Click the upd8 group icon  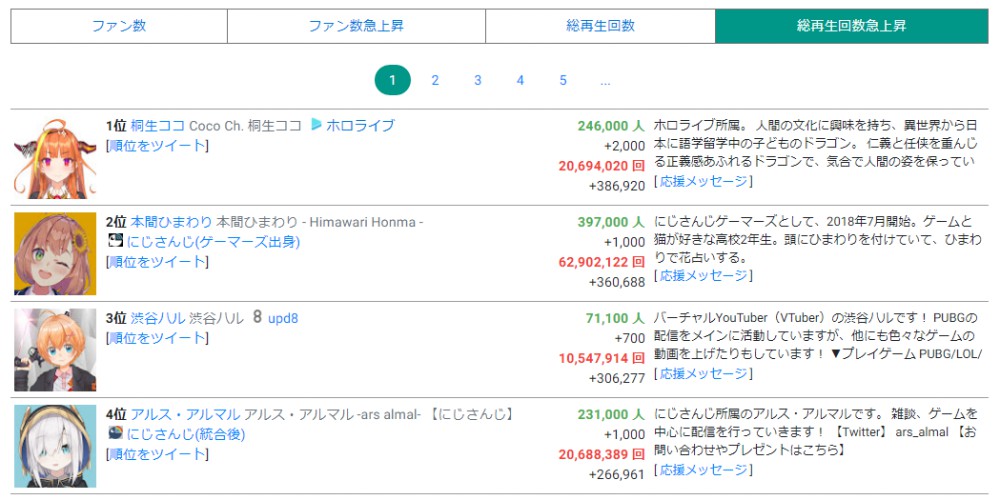pos(257,317)
